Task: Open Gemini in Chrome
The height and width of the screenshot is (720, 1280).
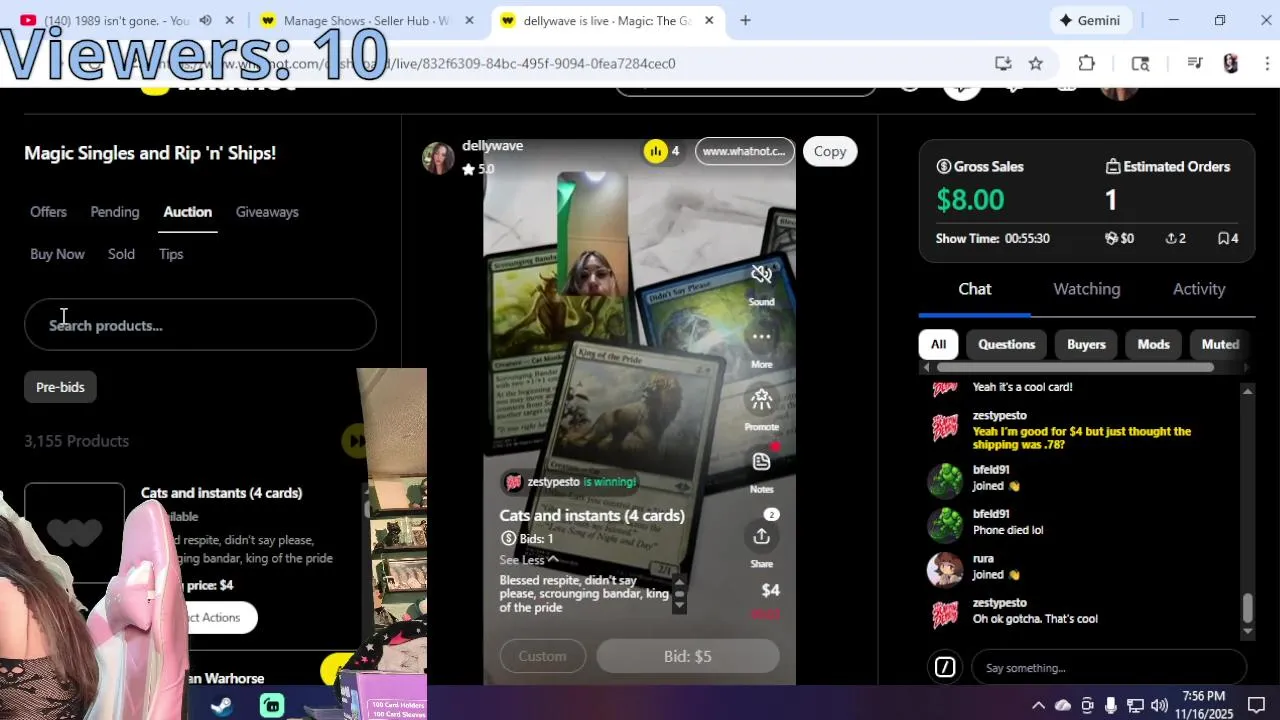Action: [x=1091, y=20]
